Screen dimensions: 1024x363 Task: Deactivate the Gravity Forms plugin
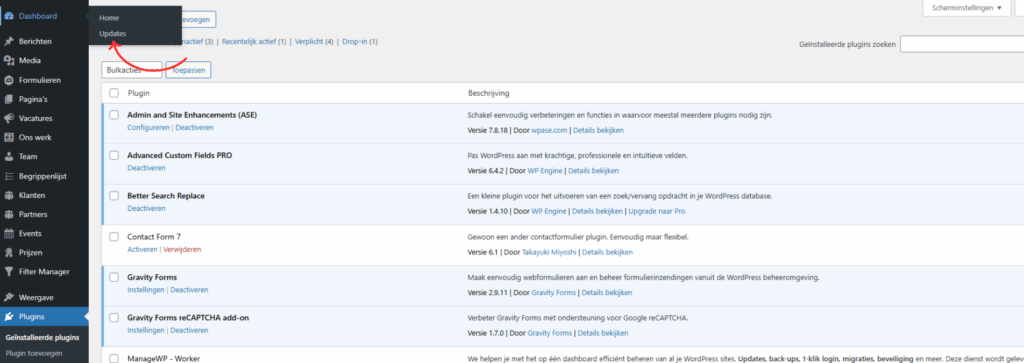189,290
